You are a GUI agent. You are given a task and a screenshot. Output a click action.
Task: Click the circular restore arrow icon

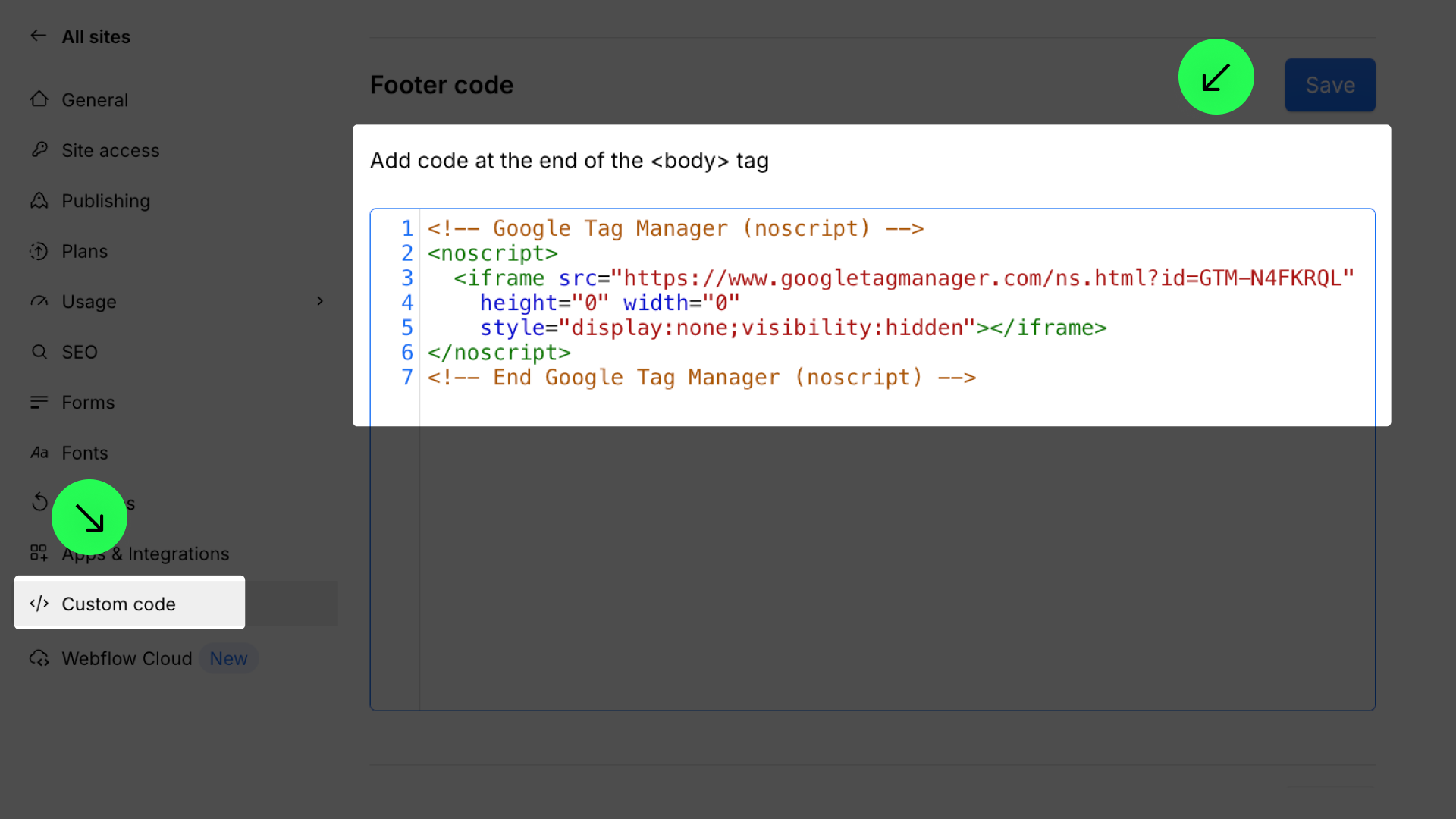(39, 502)
